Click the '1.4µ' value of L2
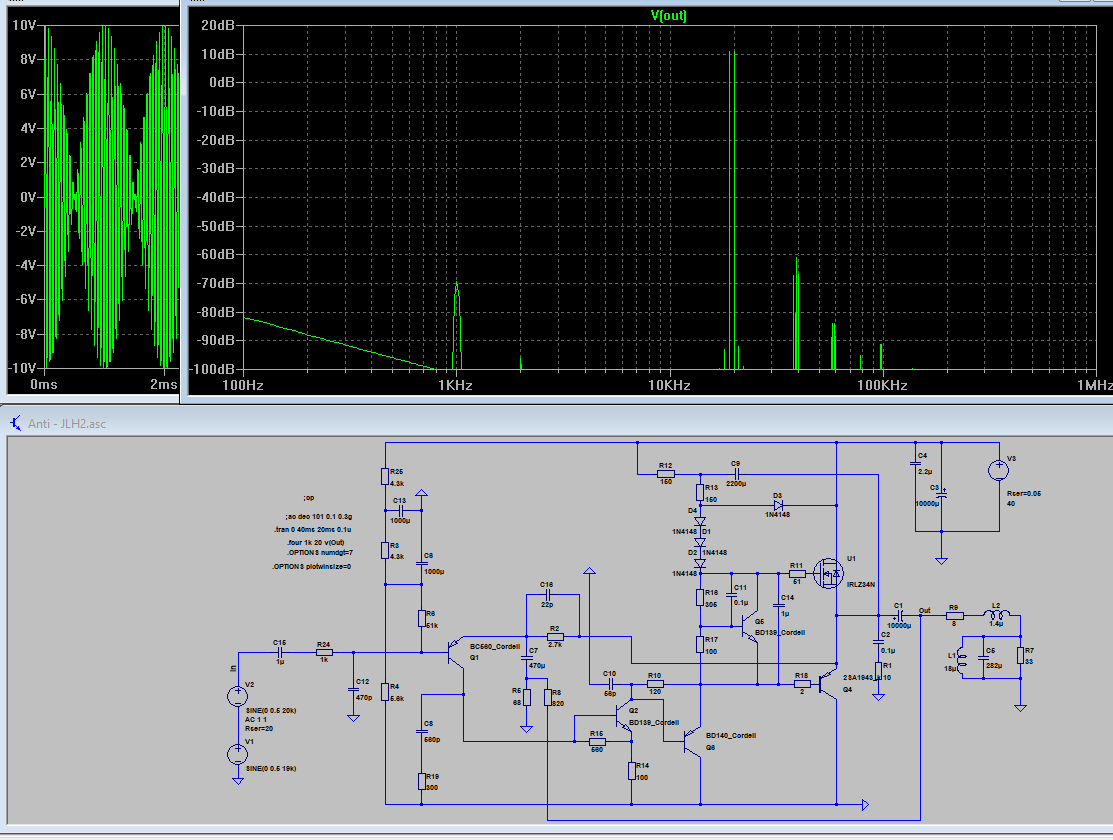 [x=997, y=623]
